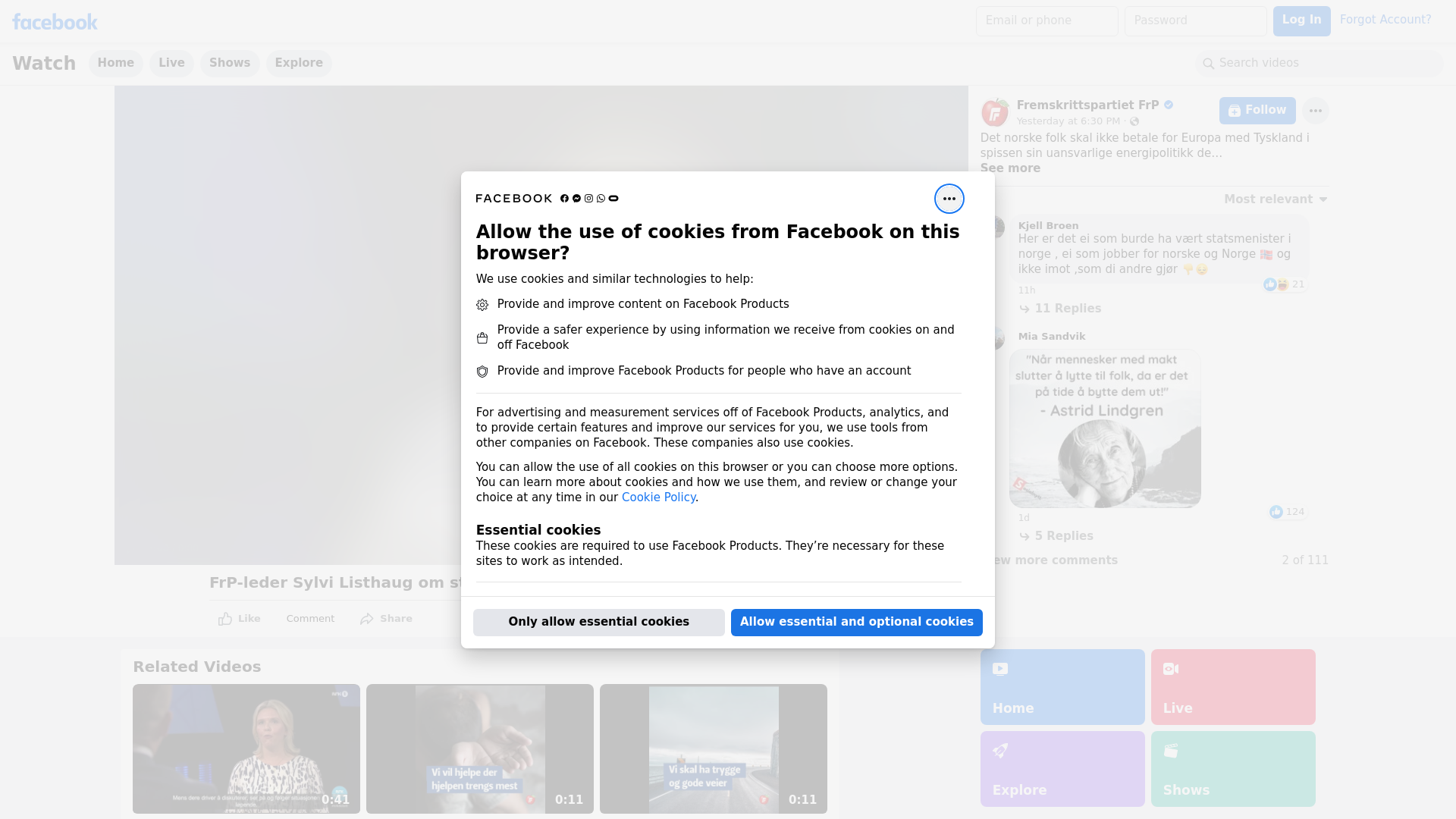Image resolution: width=1456 pixels, height=819 pixels.
Task: Click the Facebook logo in header
Action: click(55, 22)
